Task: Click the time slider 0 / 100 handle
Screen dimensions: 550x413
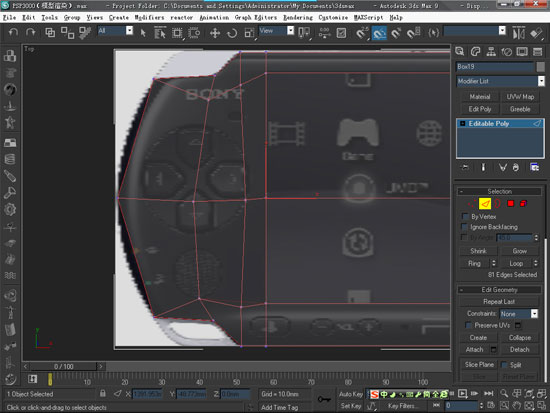Action: 63,366
